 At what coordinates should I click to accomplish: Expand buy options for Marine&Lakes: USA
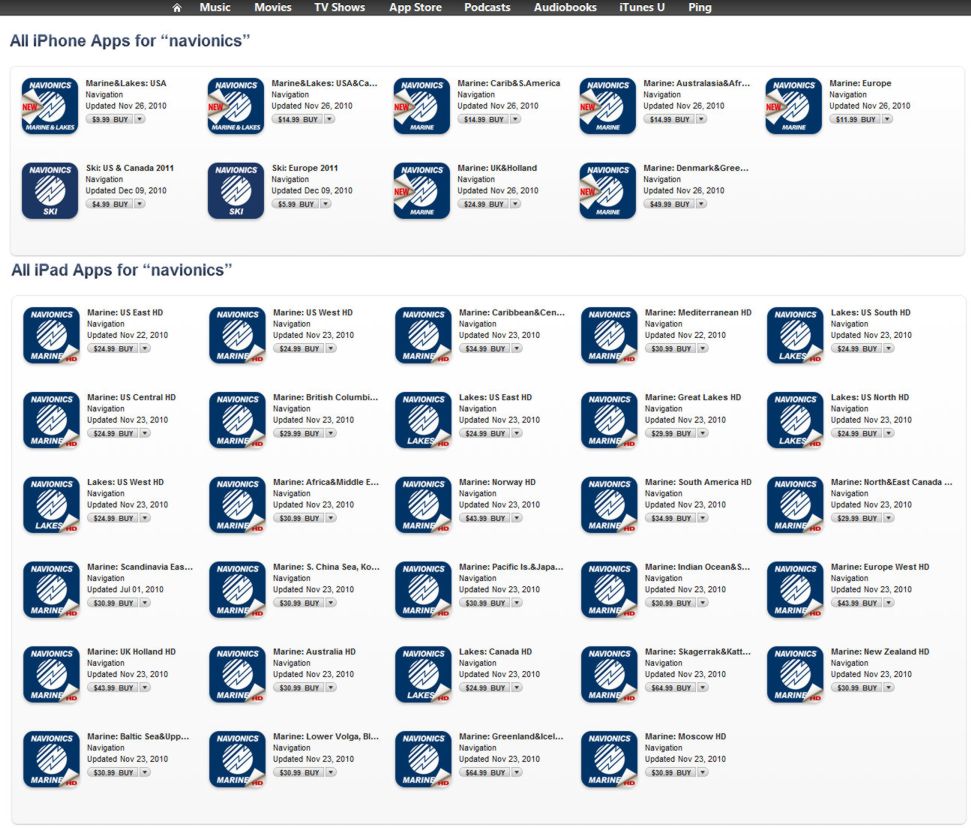pos(139,119)
